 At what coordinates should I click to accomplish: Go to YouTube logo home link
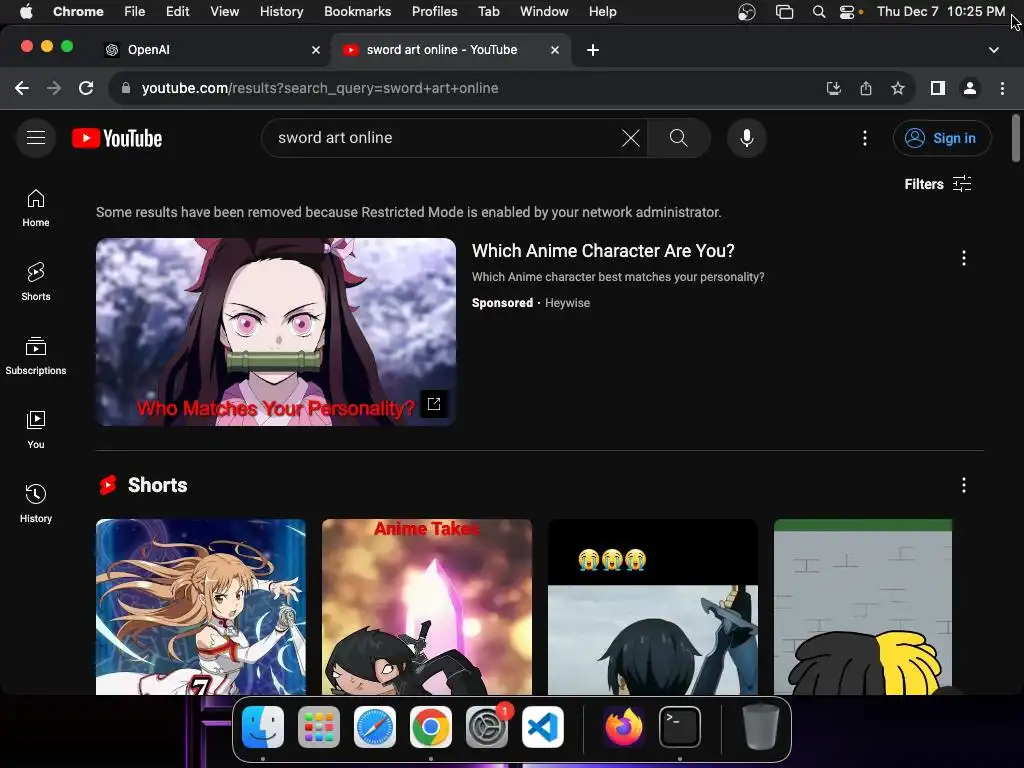[x=117, y=138]
